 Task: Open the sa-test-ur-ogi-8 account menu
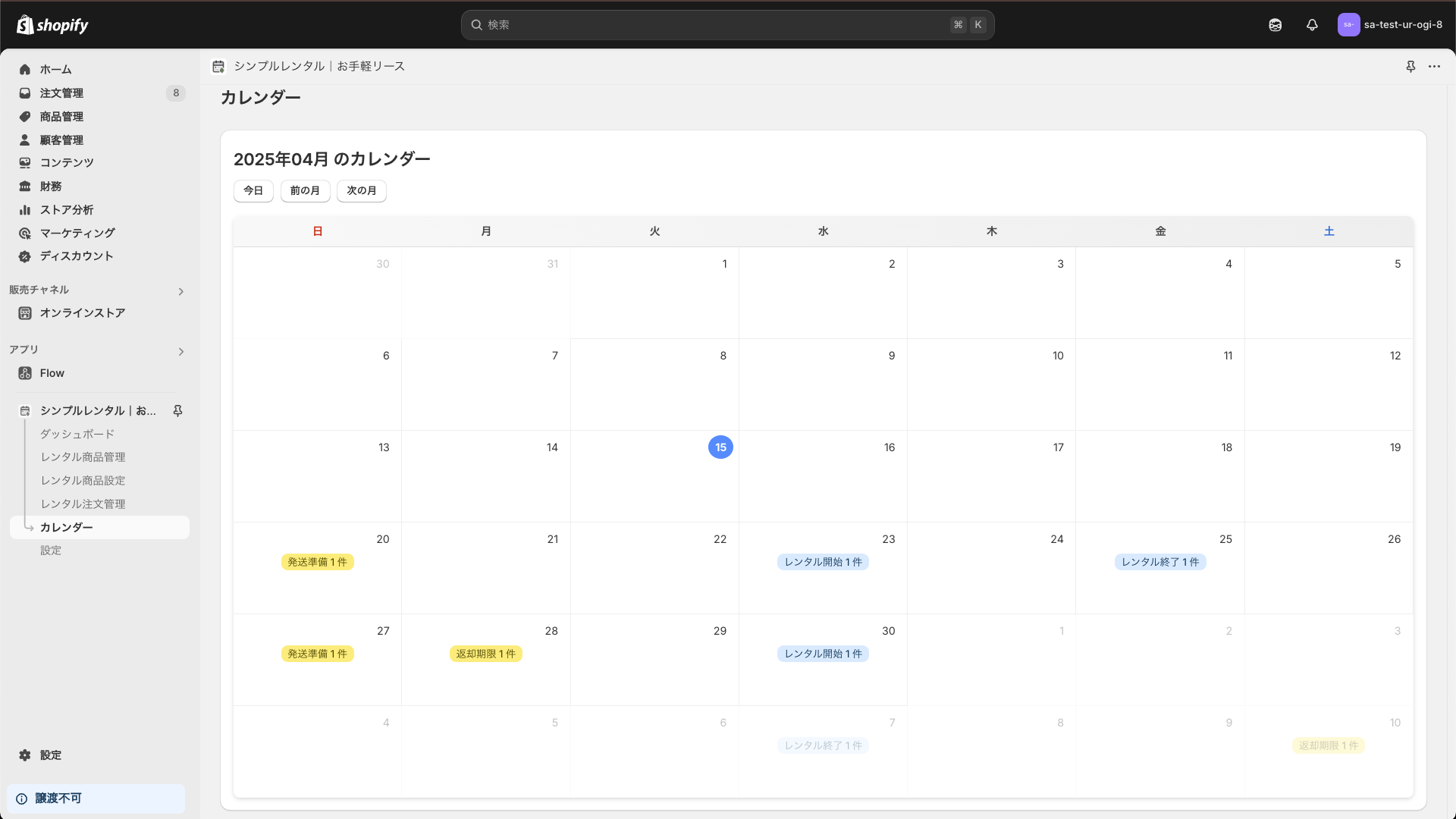(x=1391, y=25)
